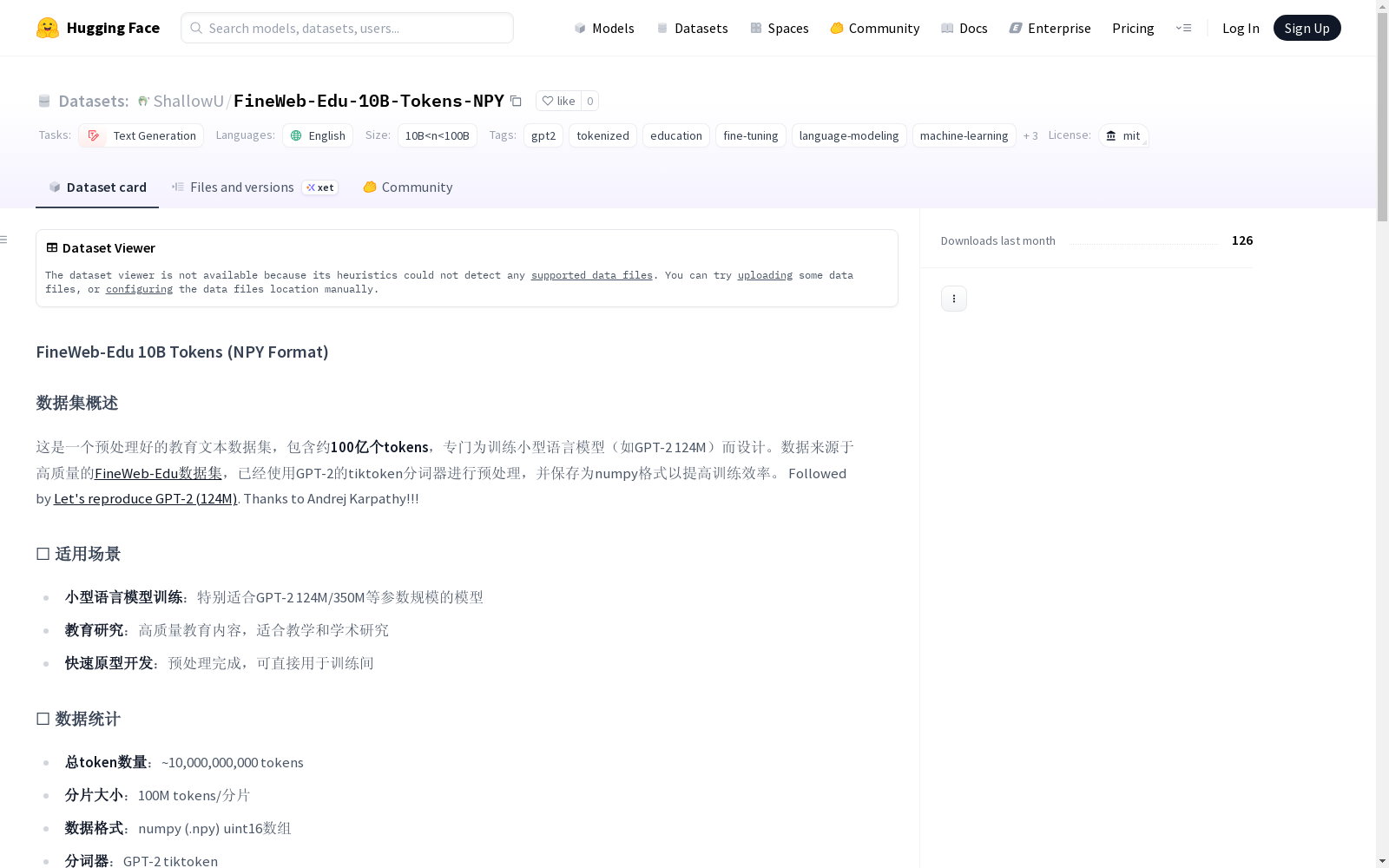Select the English language tag
The image size is (1389, 868).
pyautogui.click(x=318, y=135)
